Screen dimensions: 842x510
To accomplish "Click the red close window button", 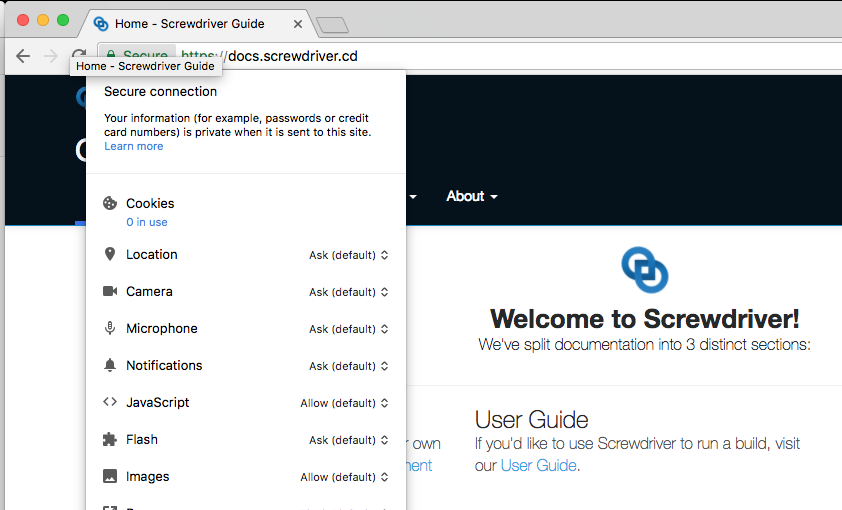I will [x=23, y=20].
